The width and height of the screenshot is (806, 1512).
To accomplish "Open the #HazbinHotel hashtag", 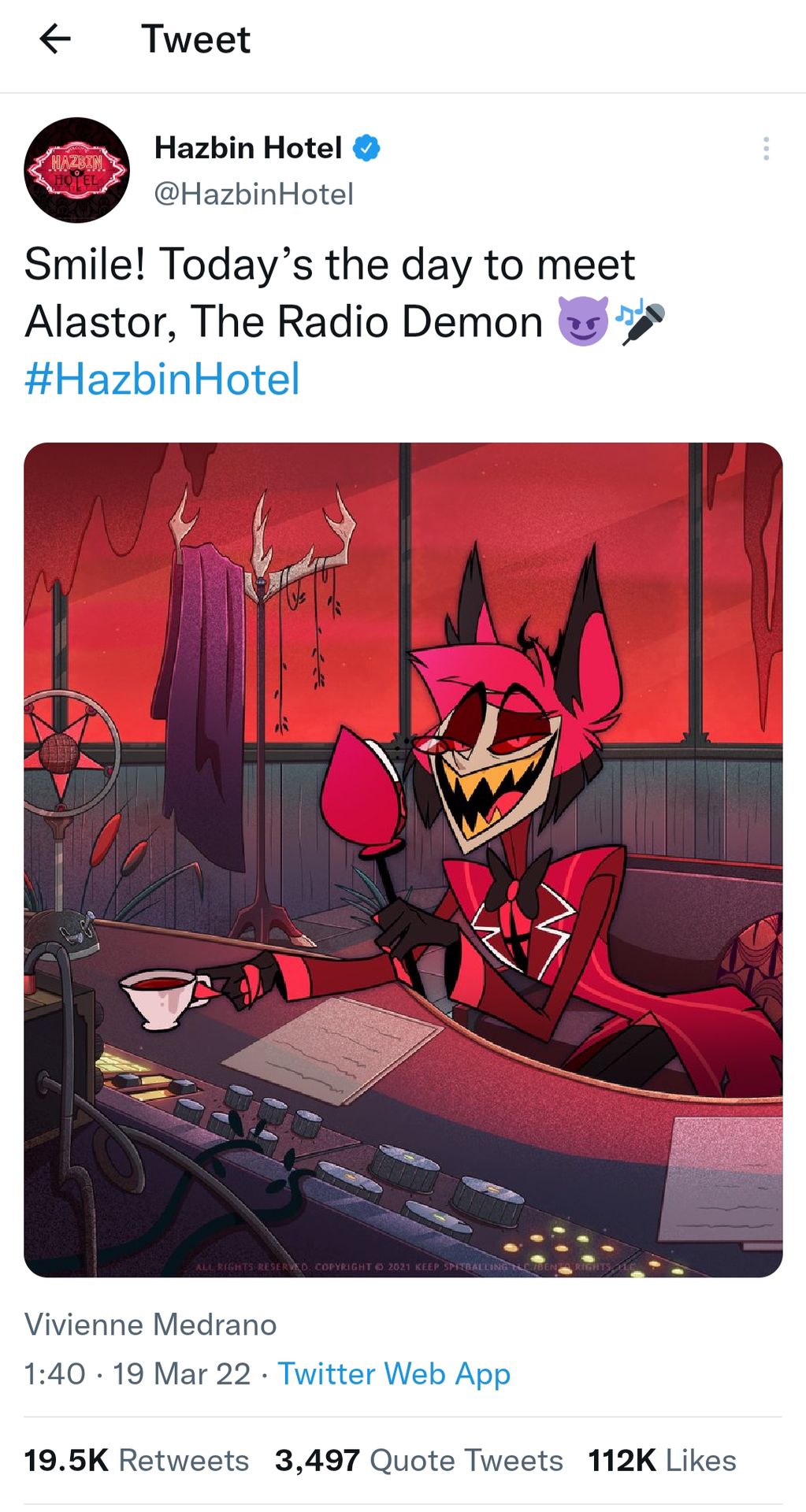I will click(x=162, y=379).
